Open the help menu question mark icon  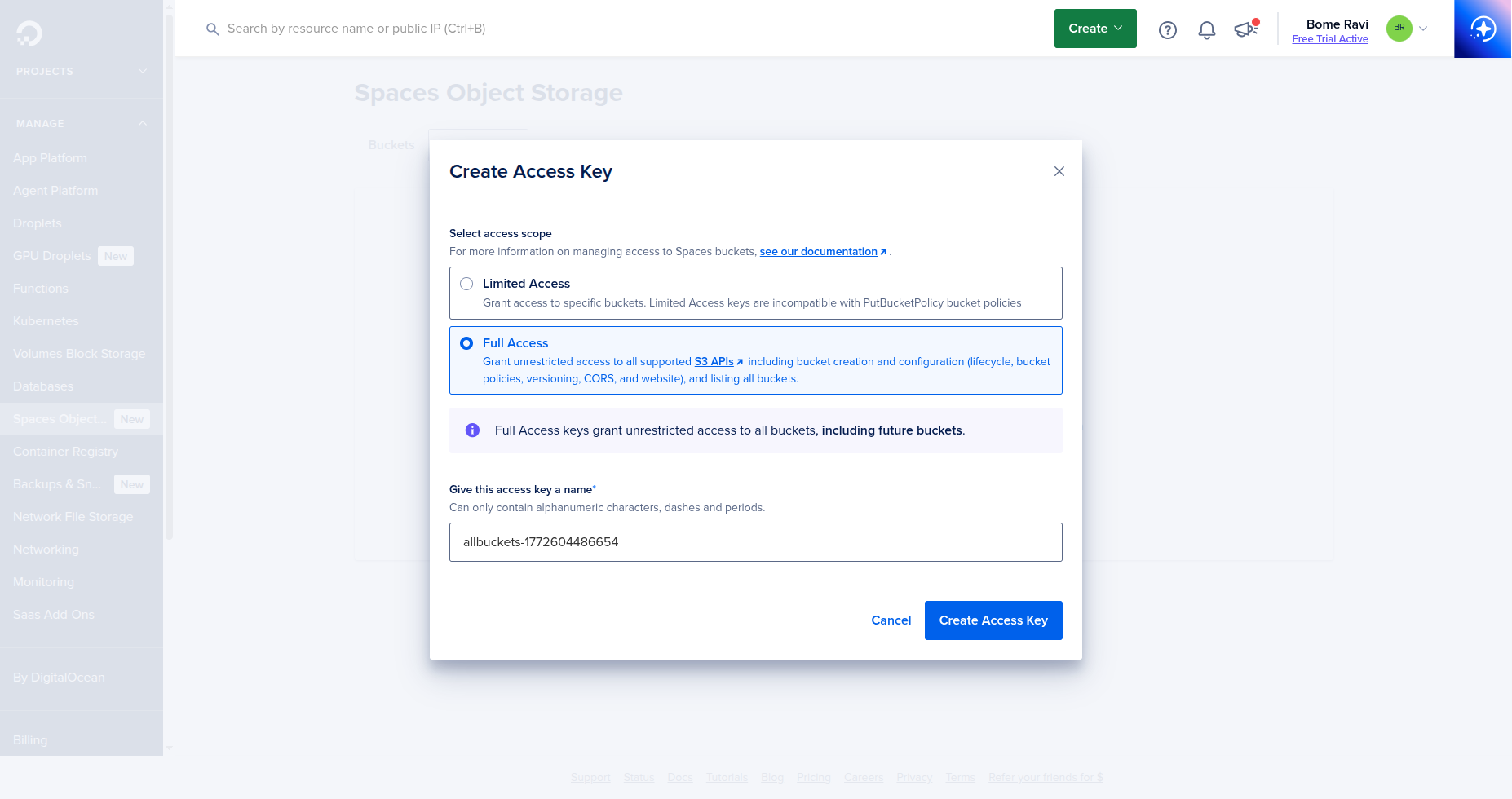pos(1167,29)
